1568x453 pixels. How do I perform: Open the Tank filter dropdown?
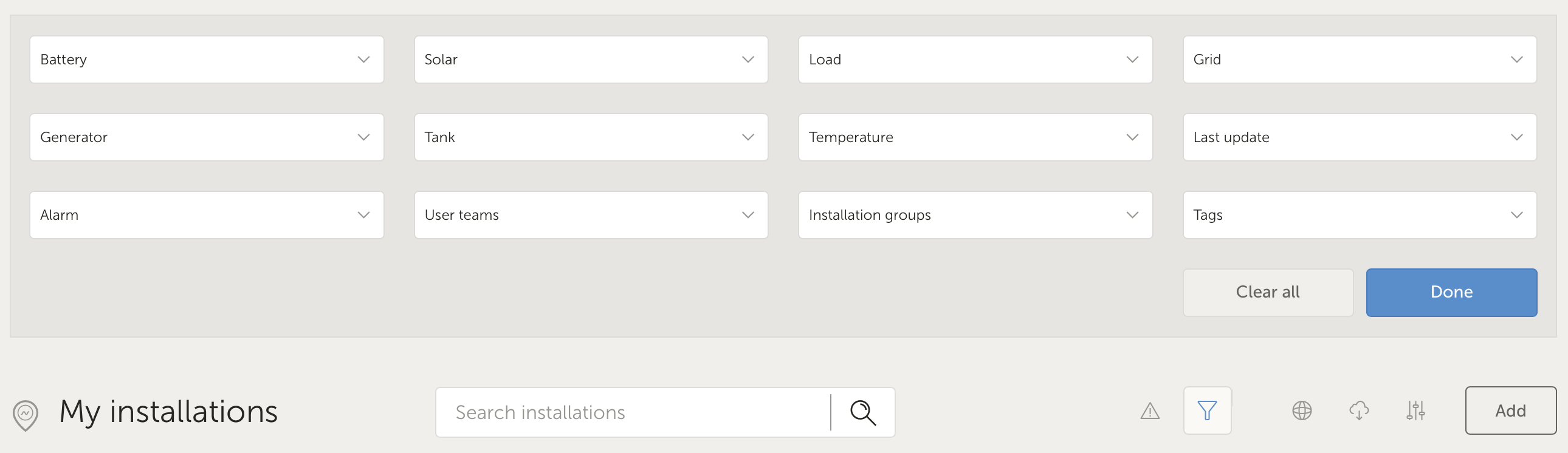[x=591, y=137]
